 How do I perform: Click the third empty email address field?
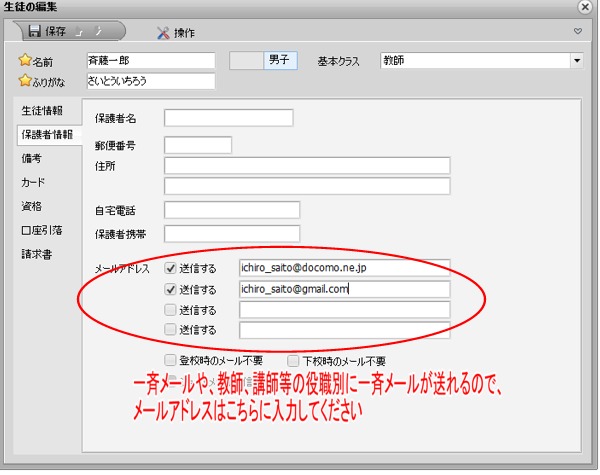point(344,310)
